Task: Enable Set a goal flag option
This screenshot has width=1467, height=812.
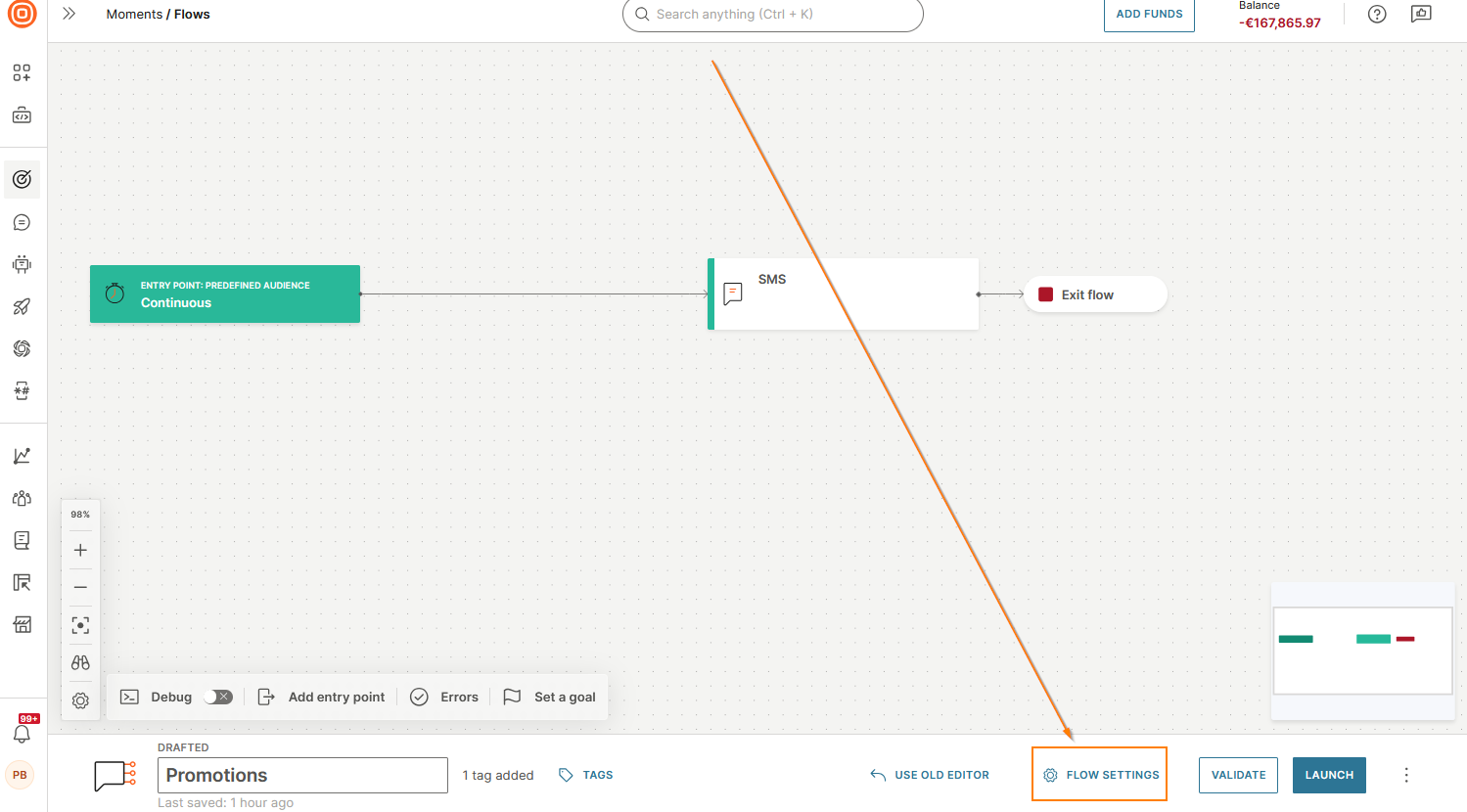Action: pos(549,697)
